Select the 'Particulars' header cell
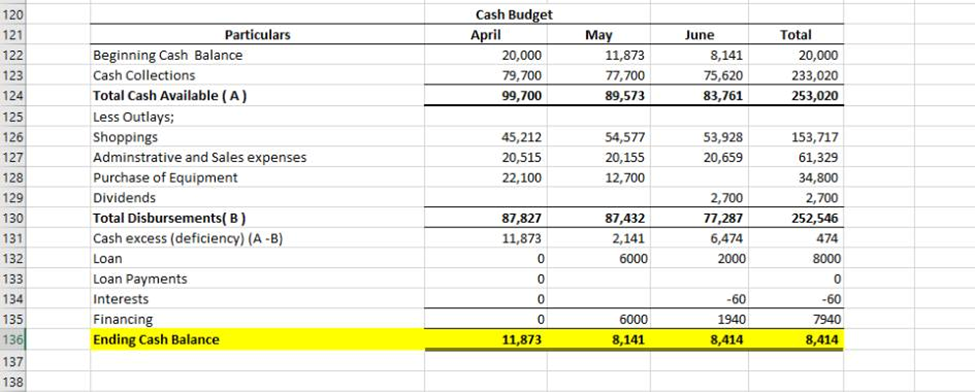The image size is (975, 392). tap(257, 35)
